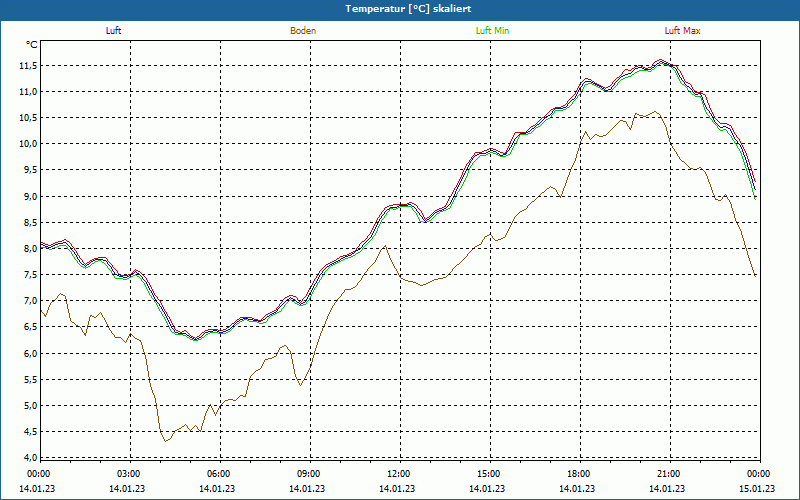Click the blue Luft legend label
Image resolution: width=800 pixels, height=500 pixels.
pos(113,31)
